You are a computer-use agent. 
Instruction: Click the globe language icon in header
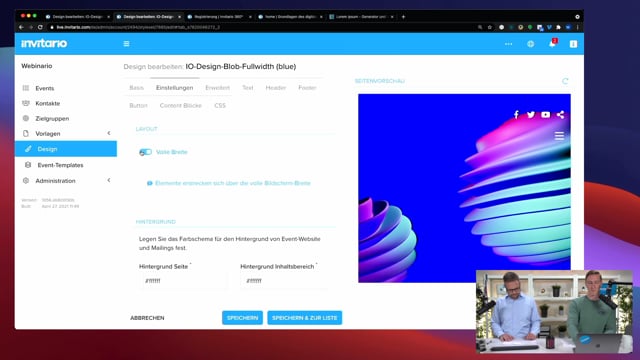click(x=531, y=44)
